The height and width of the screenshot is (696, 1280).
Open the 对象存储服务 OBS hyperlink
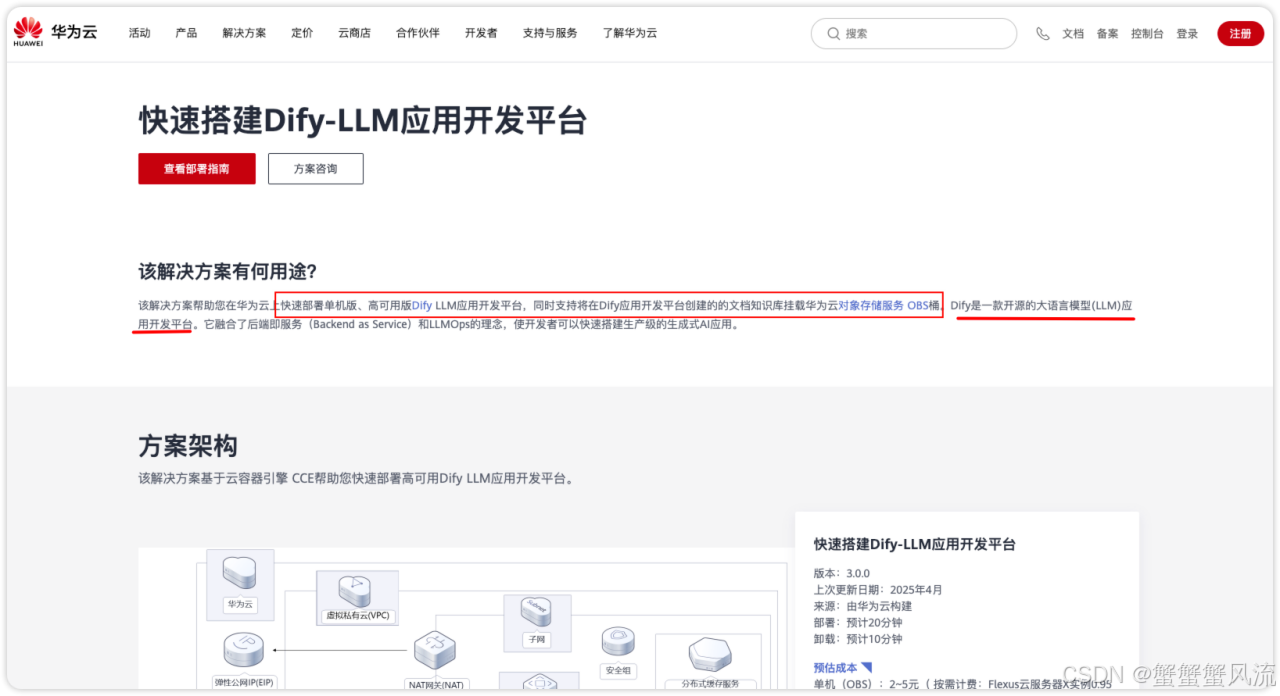[x=883, y=305]
